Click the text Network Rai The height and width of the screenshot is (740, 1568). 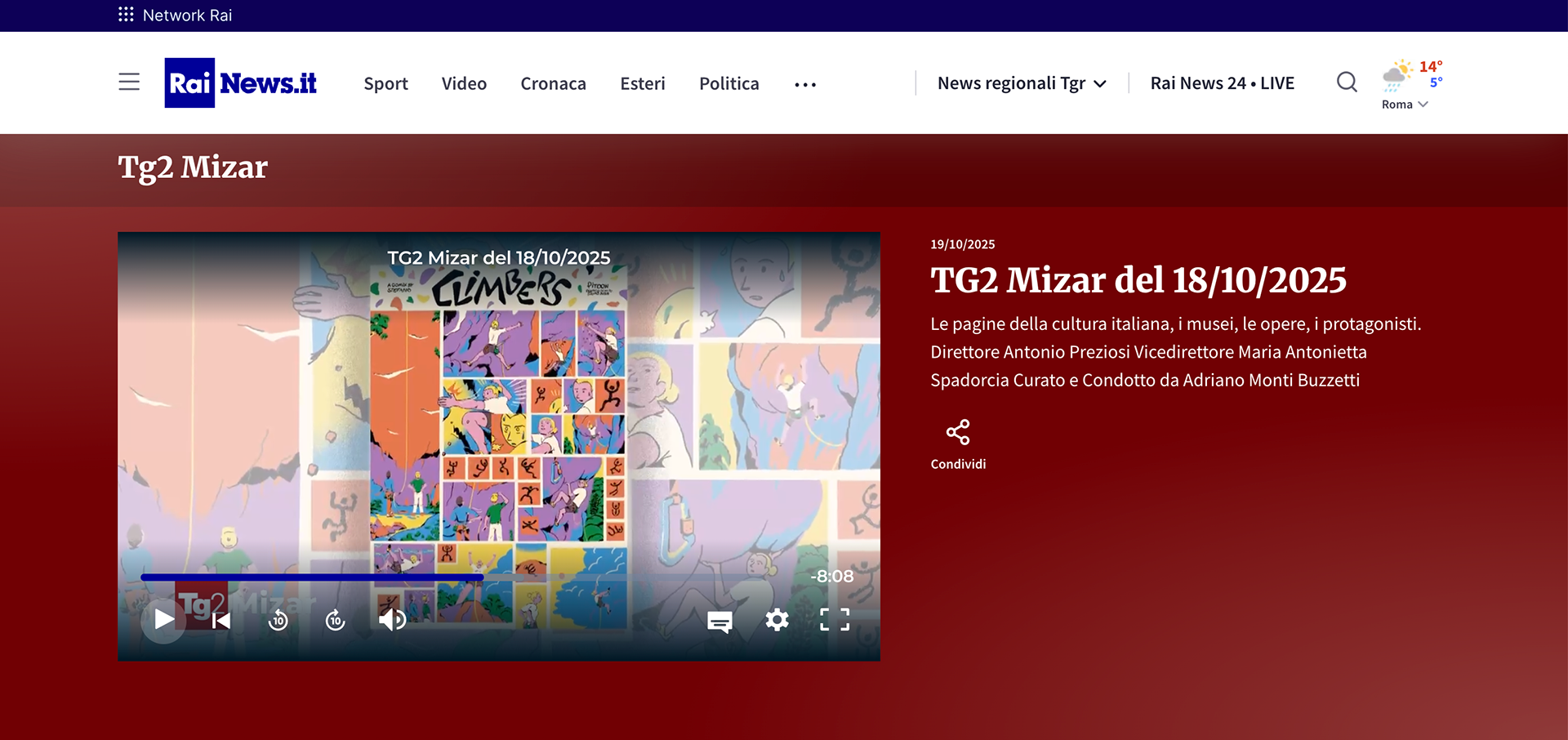tap(187, 15)
